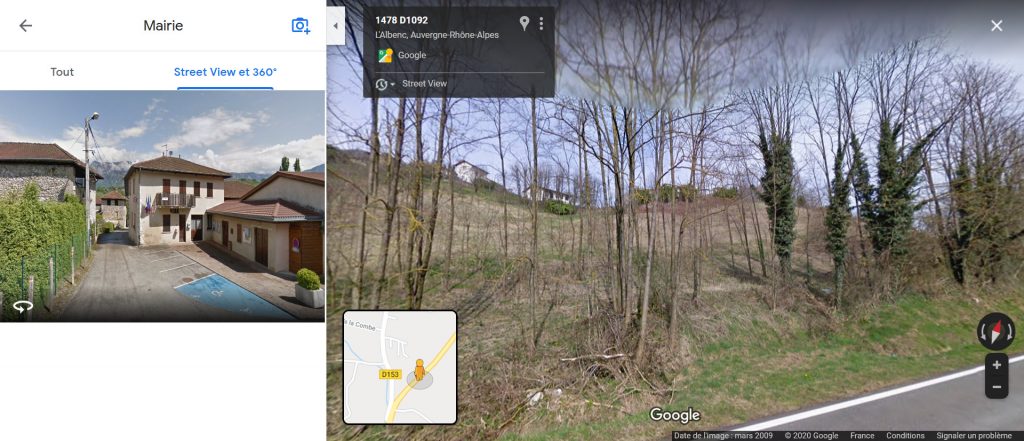
Task: Click the Google logo watermark
Action: click(x=675, y=416)
